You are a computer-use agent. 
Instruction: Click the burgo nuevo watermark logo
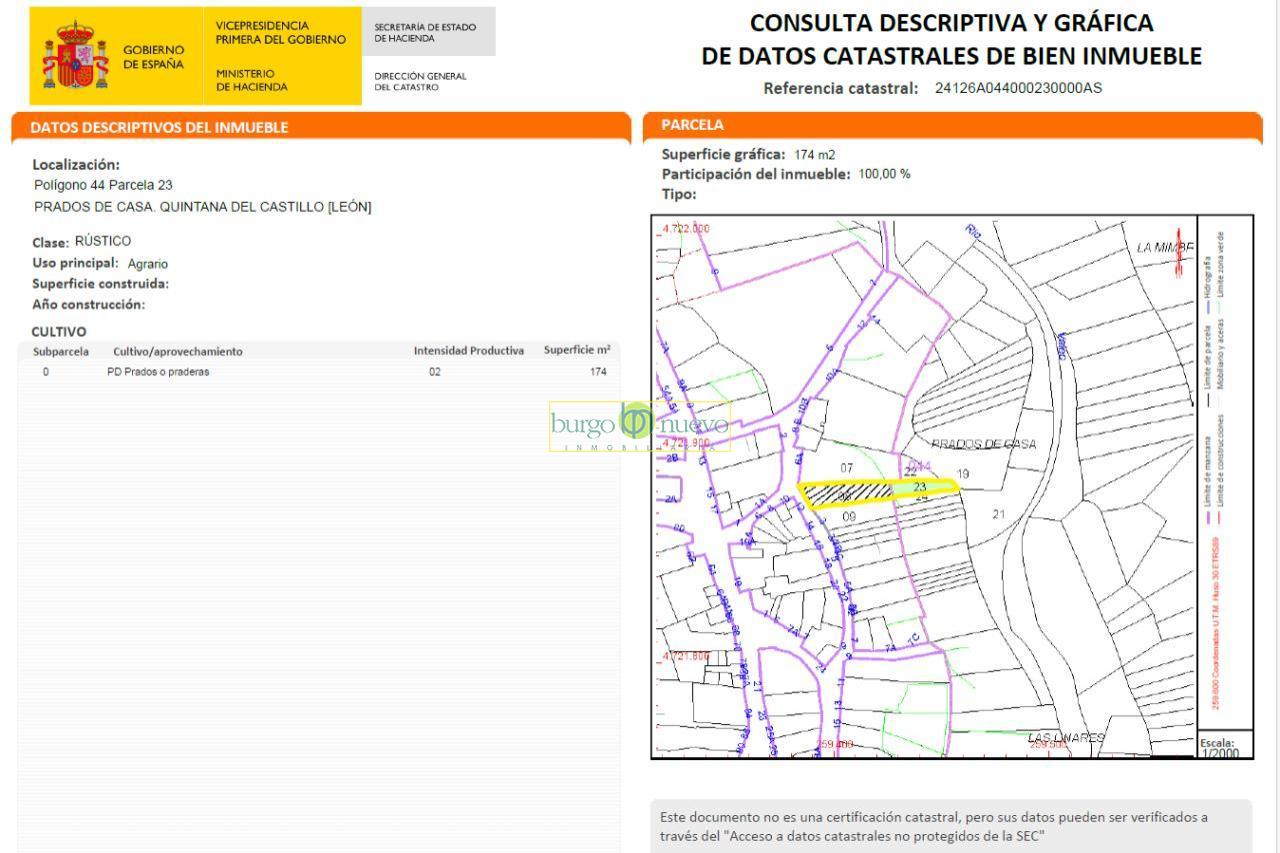pyautogui.click(x=639, y=426)
